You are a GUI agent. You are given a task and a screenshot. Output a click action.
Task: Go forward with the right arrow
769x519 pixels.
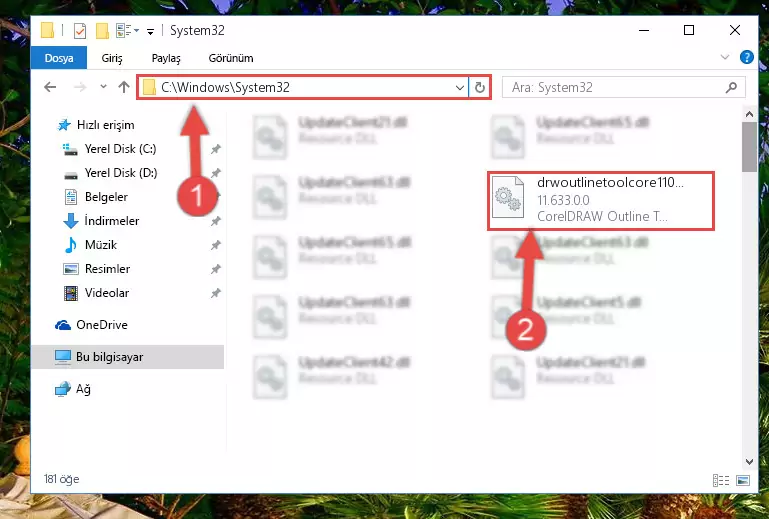coord(79,87)
